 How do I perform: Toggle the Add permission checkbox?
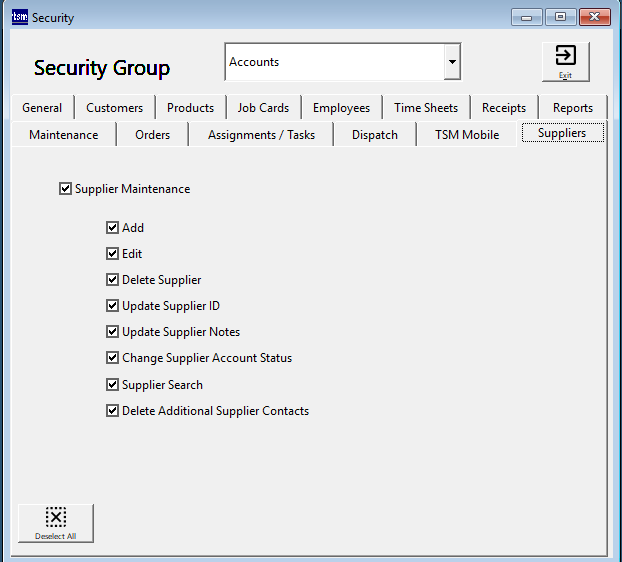tap(113, 228)
